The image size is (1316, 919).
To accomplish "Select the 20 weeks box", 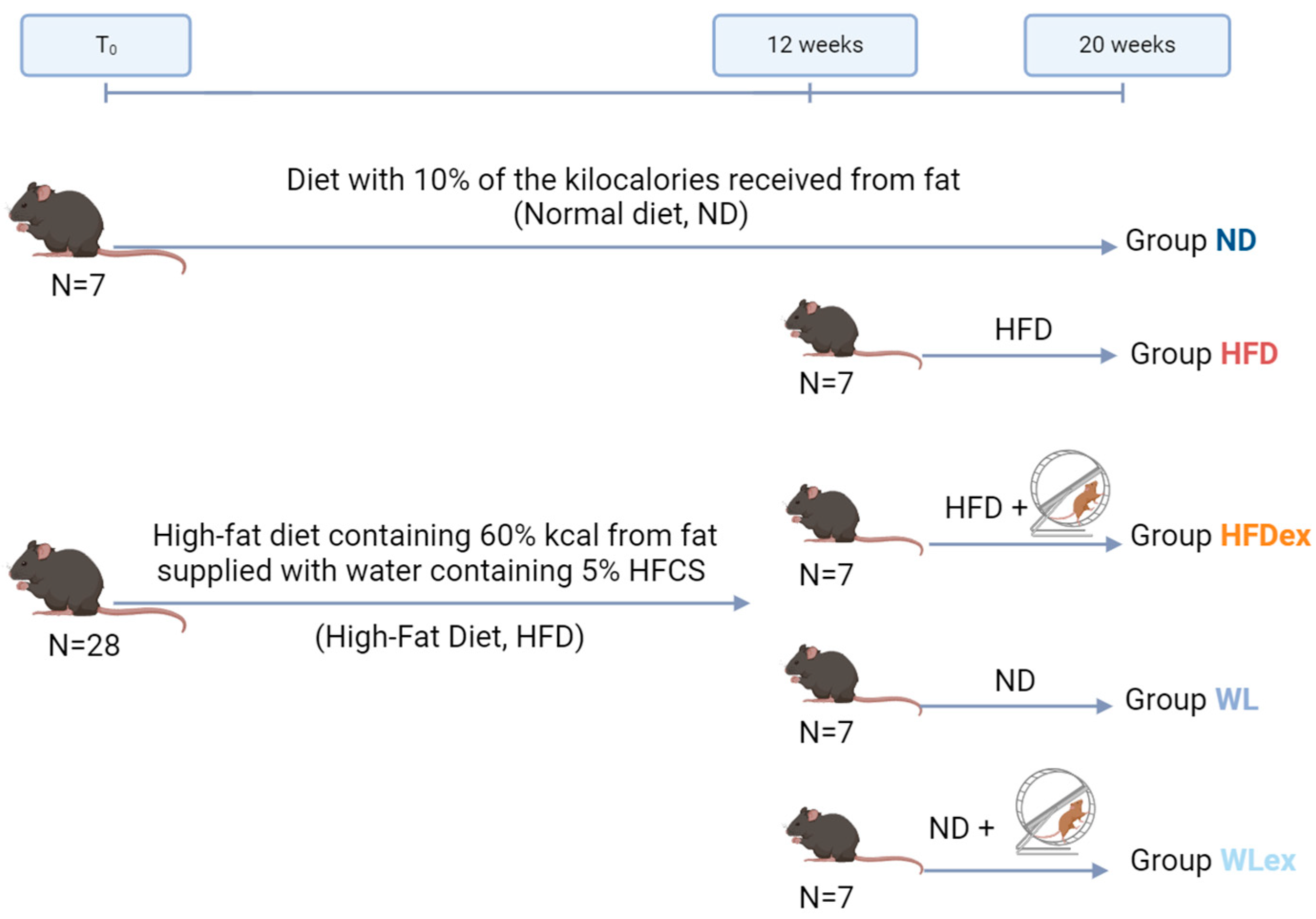I will (1127, 45).
